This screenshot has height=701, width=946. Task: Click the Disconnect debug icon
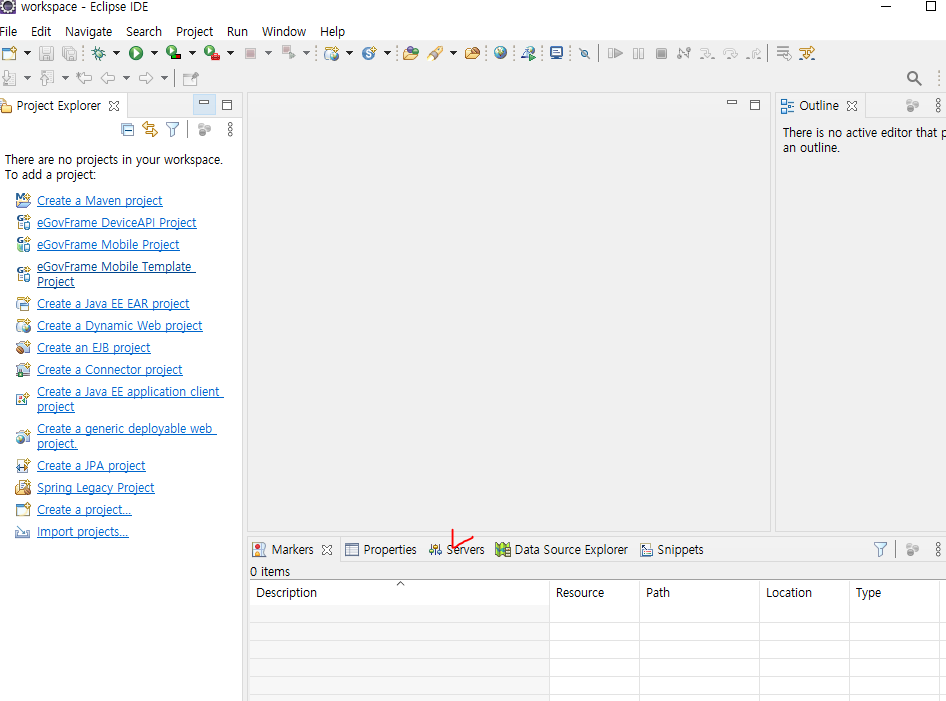point(684,53)
